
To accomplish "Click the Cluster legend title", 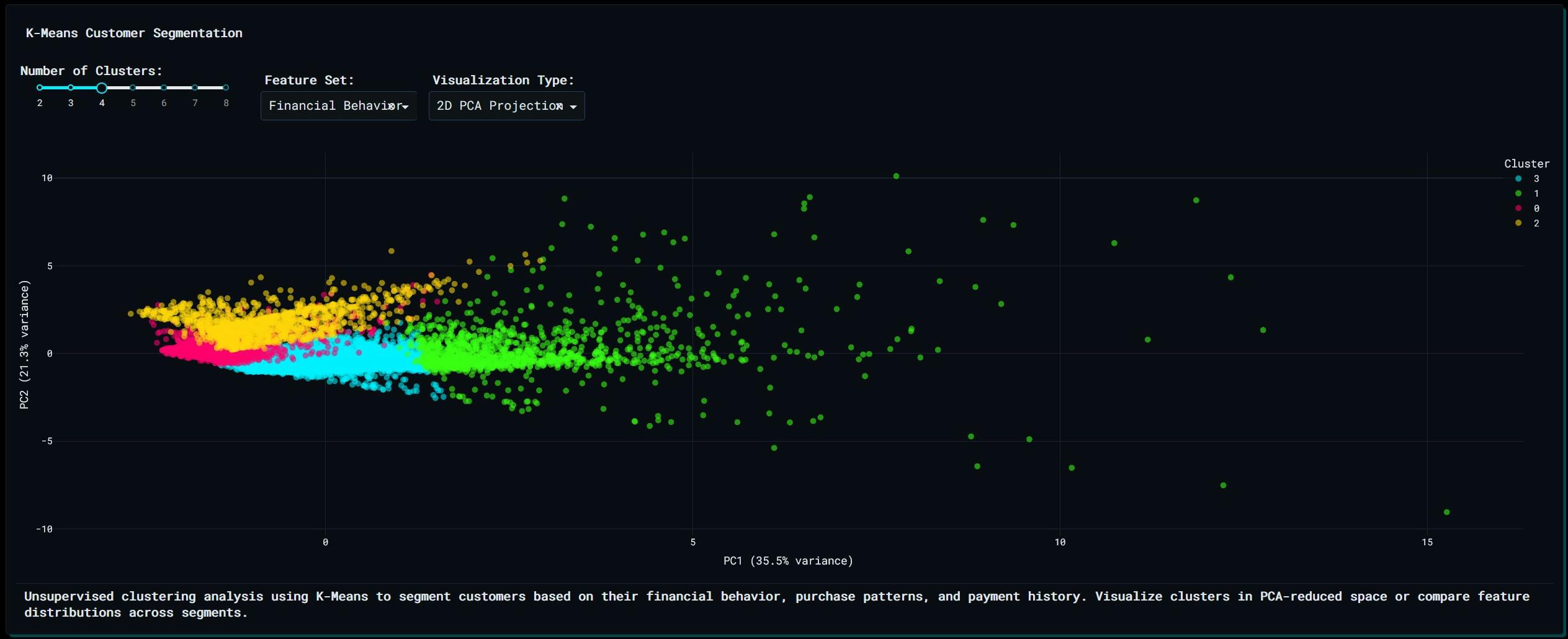I will [1527, 163].
